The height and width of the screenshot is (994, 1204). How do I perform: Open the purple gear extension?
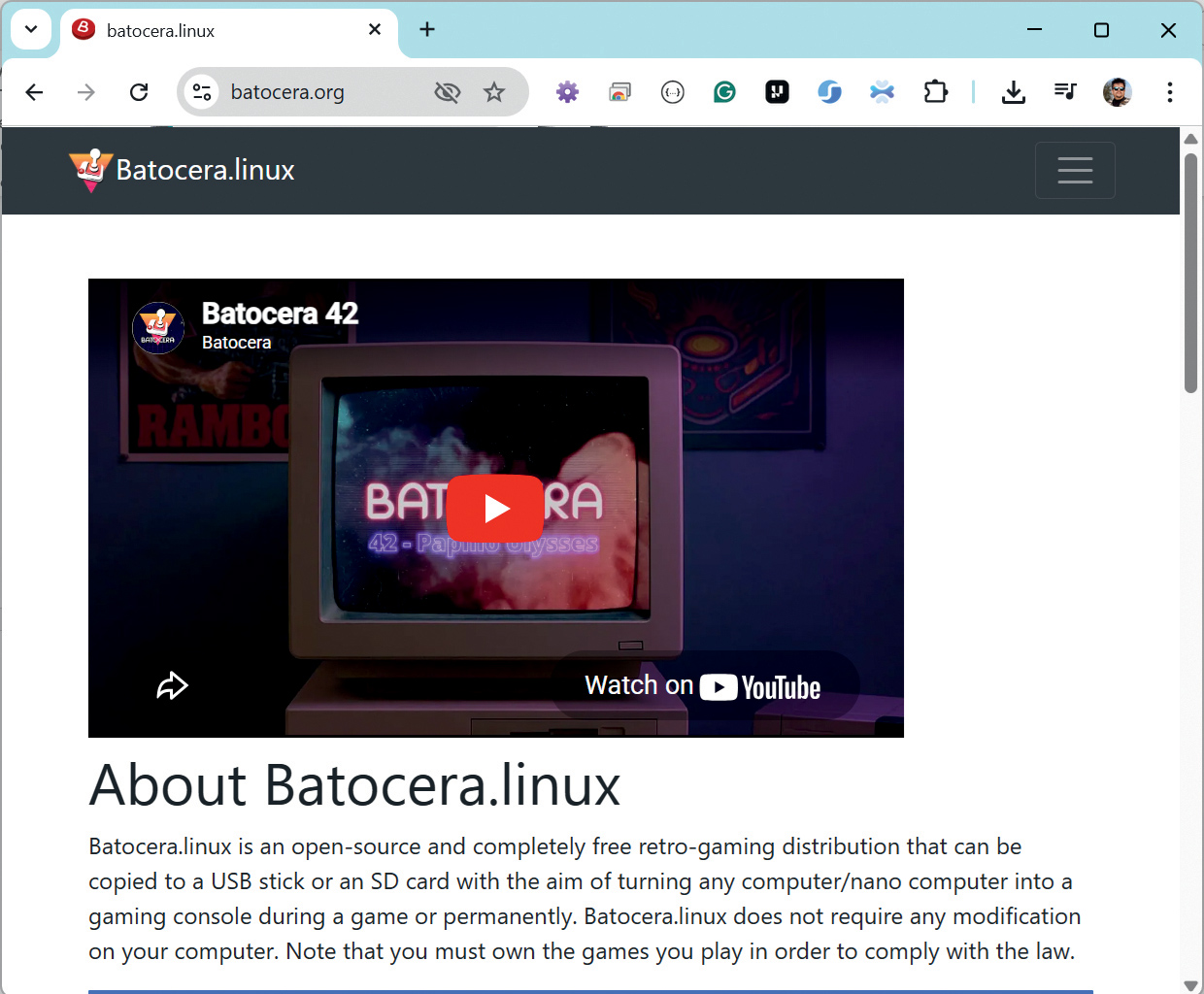click(x=568, y=92)
